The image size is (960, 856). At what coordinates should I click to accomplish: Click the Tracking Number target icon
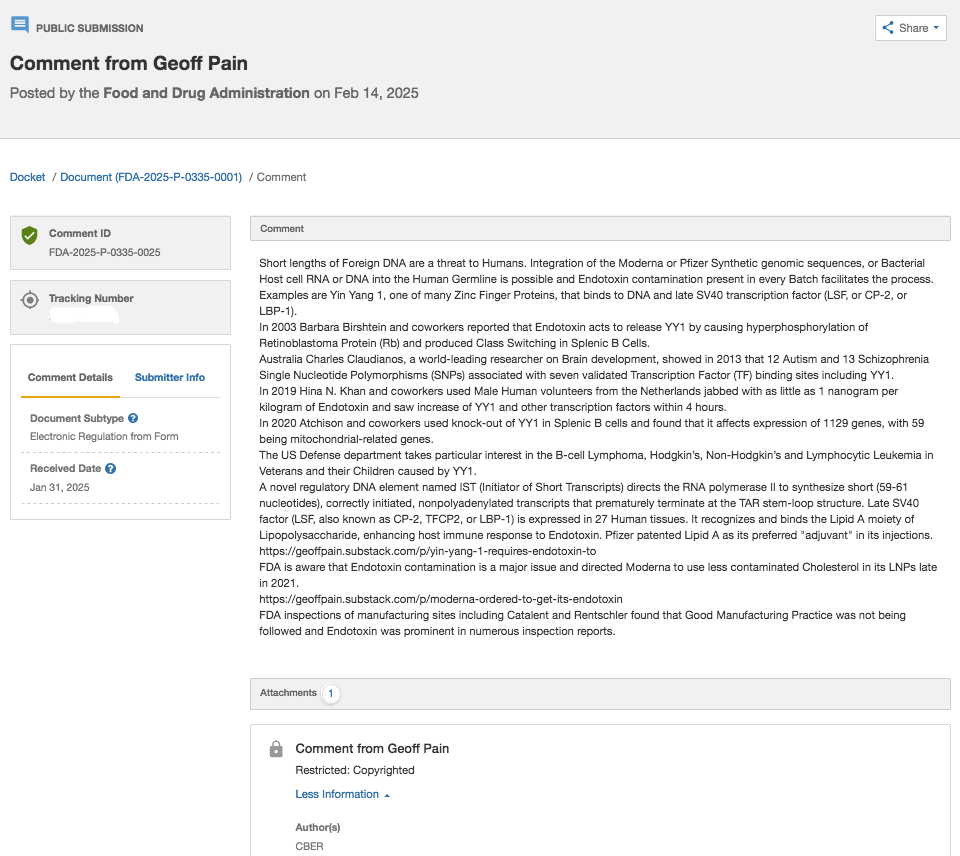(29, 300)
